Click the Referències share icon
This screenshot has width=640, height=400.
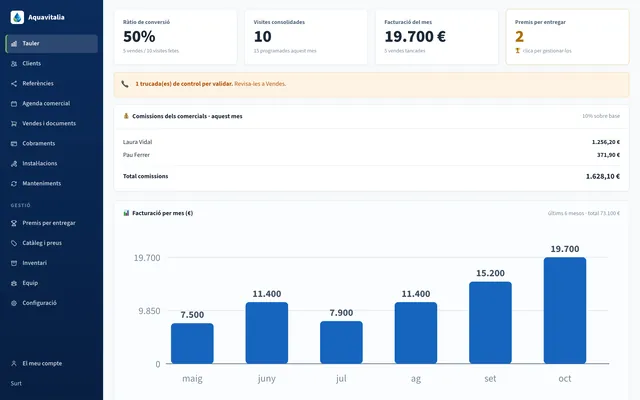14,84
